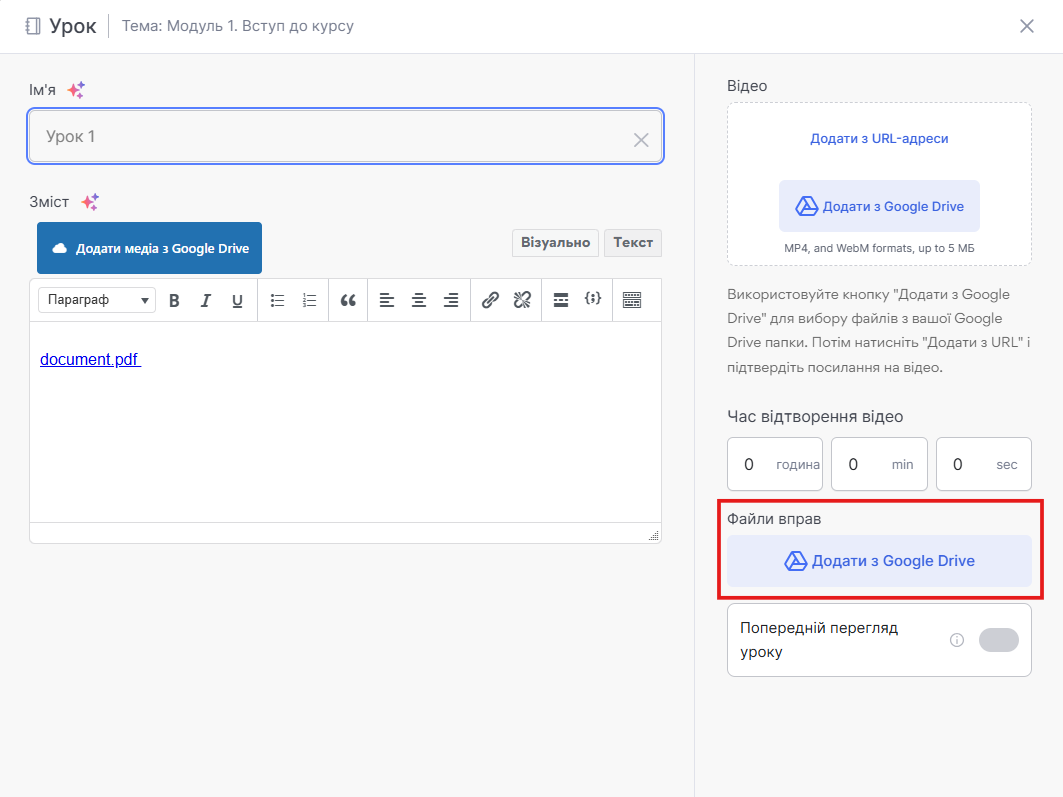Enable the lesson preview toggle switch
The width and height of the screenshot is (1063, 797).
tap(998, 640)
